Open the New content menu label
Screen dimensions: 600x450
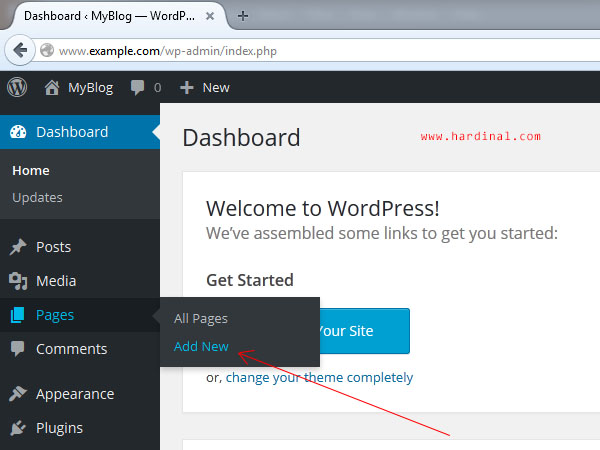[216, 88]
